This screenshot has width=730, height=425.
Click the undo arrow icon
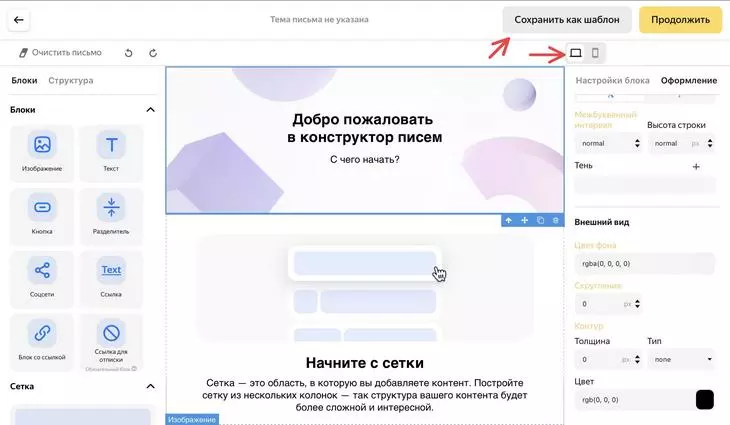point(128,53)
